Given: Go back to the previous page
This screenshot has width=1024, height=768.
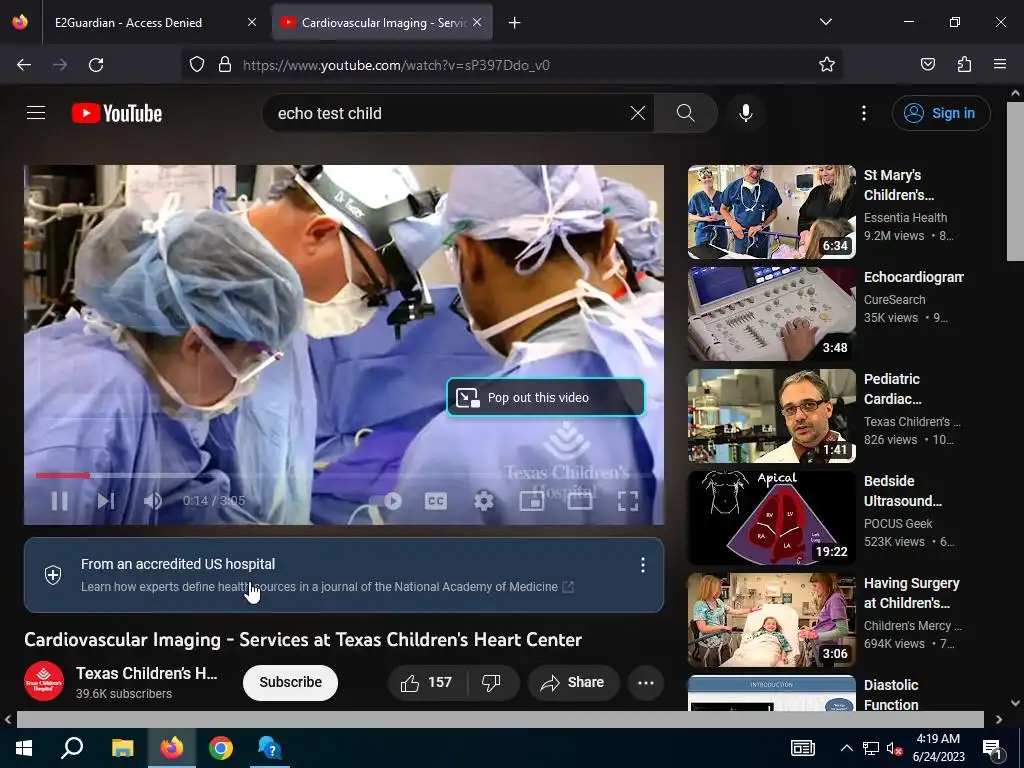Looking at the screenshot, I should click(24, 65).
